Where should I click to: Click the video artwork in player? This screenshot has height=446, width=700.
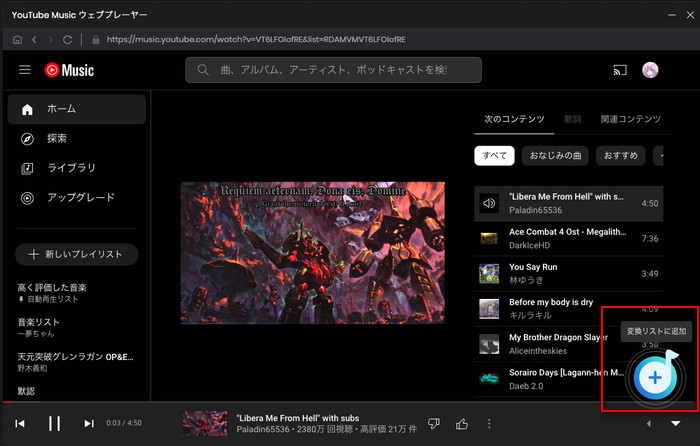click(312, 253)
